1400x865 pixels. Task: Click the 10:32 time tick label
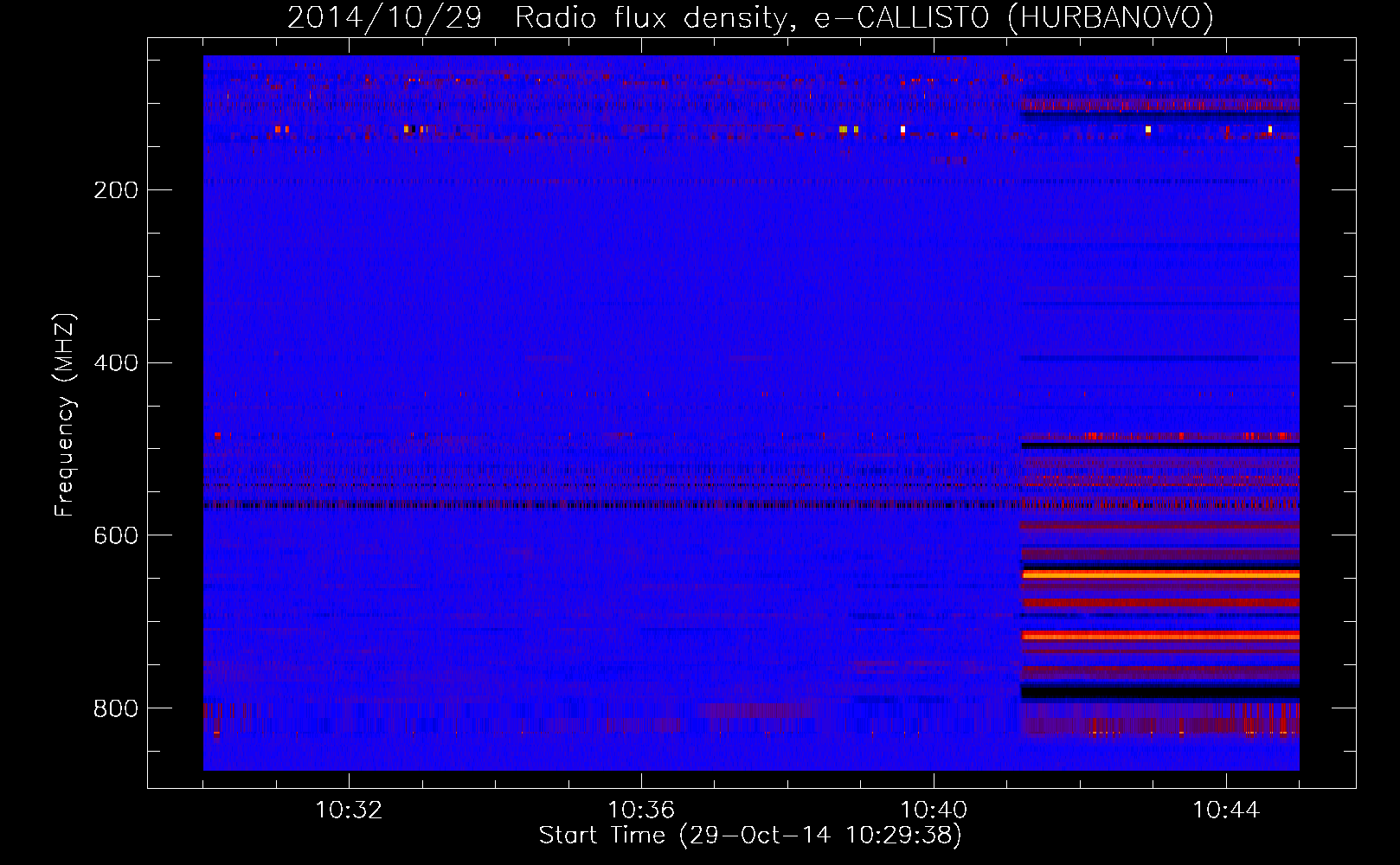pos(349,811)
